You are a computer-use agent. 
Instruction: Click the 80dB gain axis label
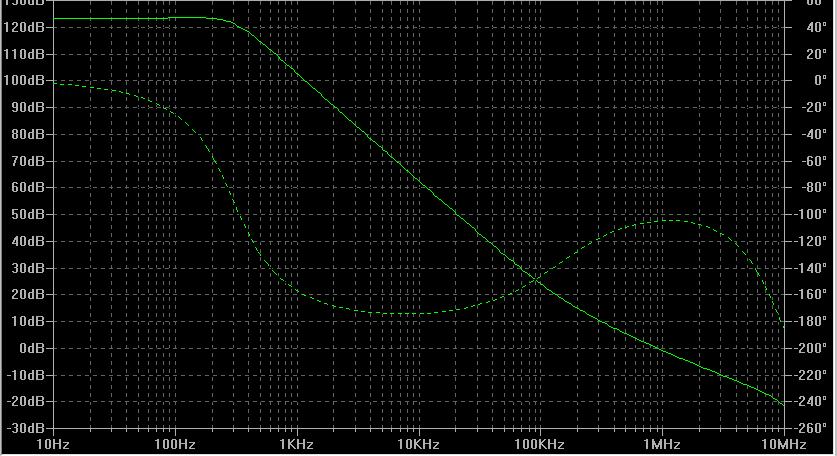[x=27, y=134]
